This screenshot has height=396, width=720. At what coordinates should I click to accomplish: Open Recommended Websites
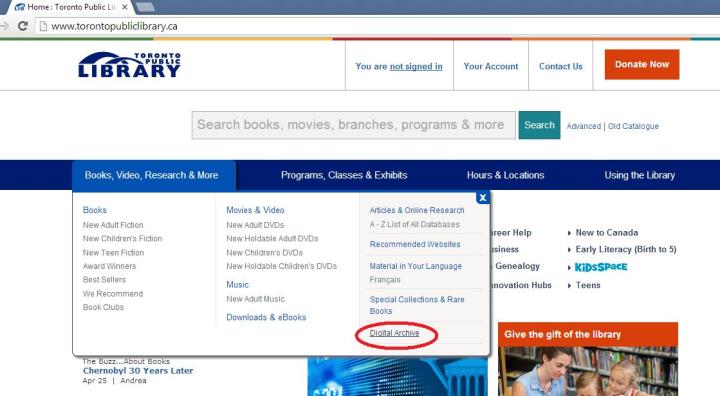point(415,244)
